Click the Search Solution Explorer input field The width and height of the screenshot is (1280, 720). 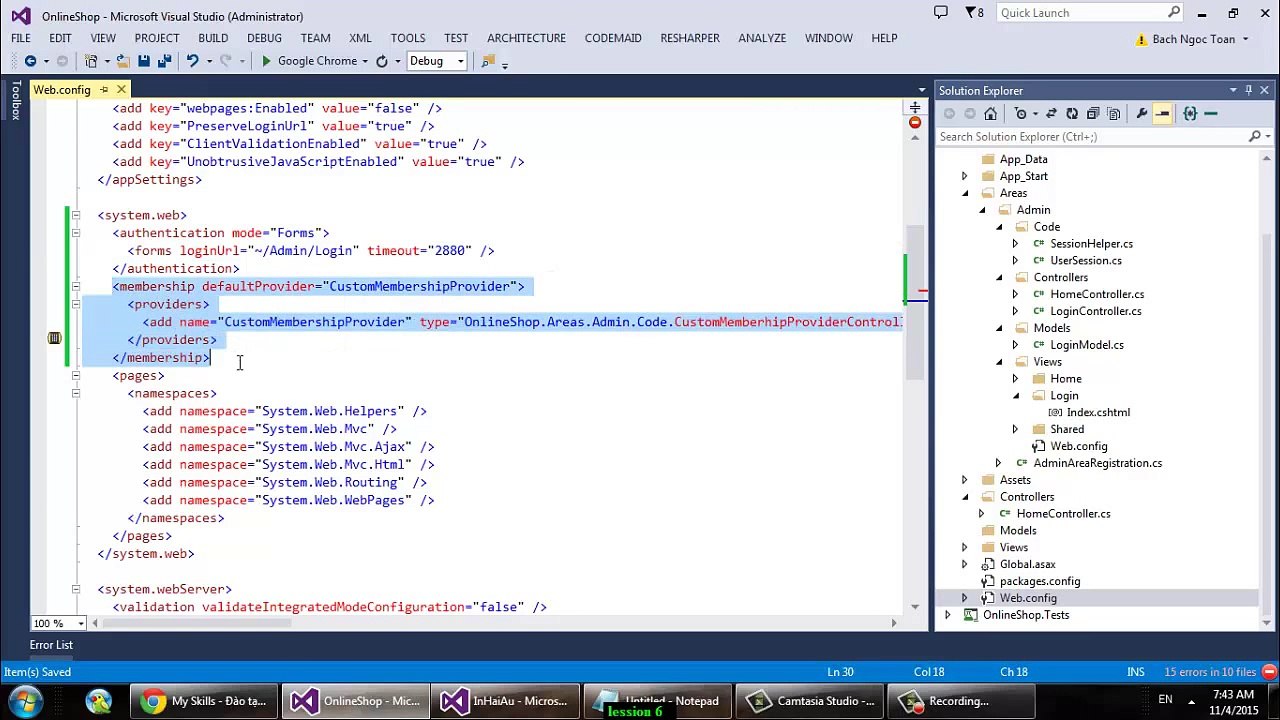click(x=1090, y=136)
